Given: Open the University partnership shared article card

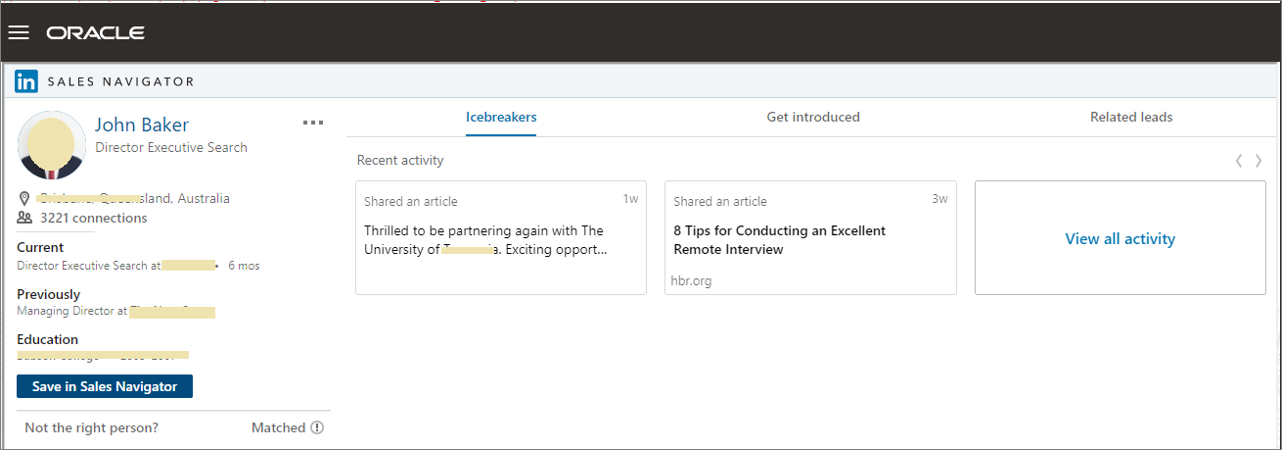Looking at the screenshot, I should (x=501, y=238).
